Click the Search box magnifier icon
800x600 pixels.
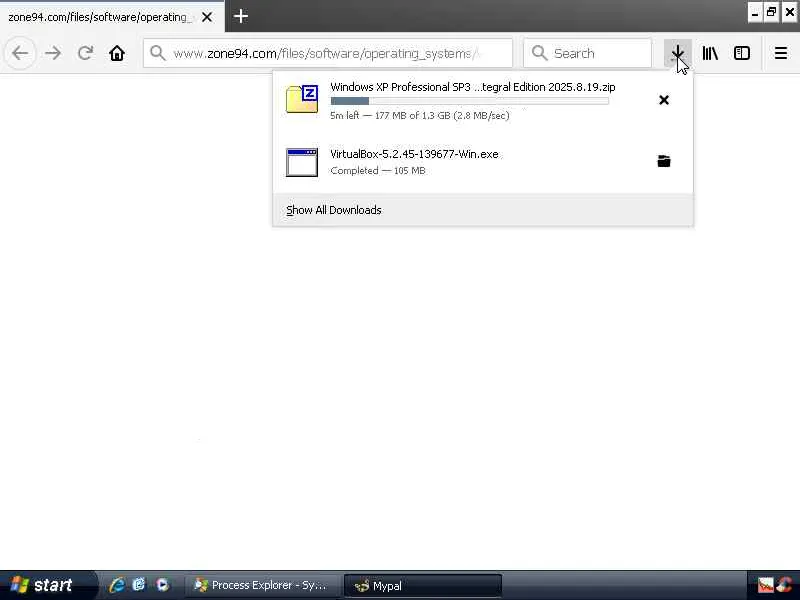click(x=539, y=53)
